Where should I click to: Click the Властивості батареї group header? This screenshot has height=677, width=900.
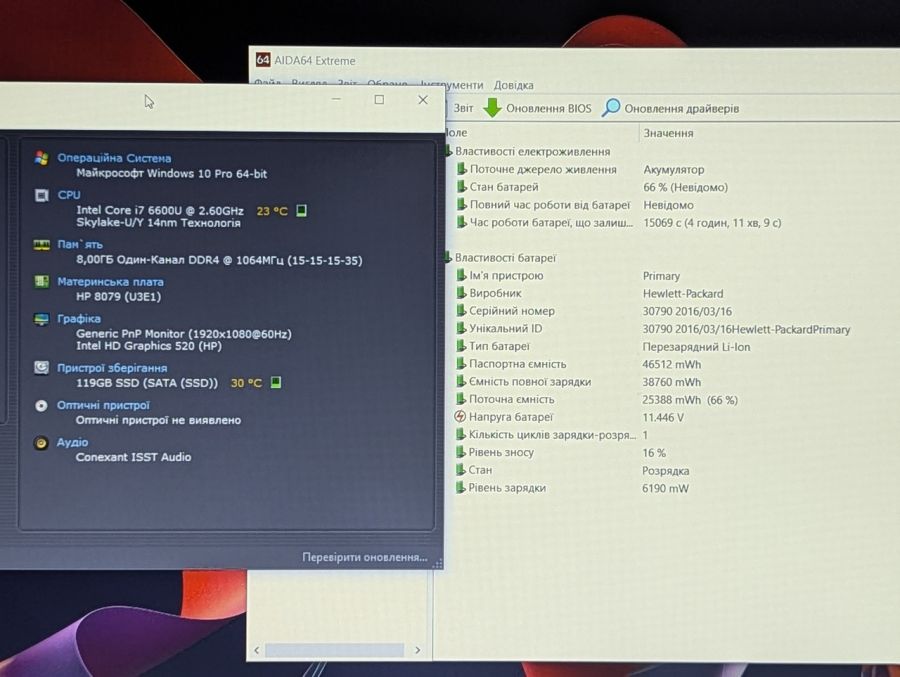click(x=505, y=258)
